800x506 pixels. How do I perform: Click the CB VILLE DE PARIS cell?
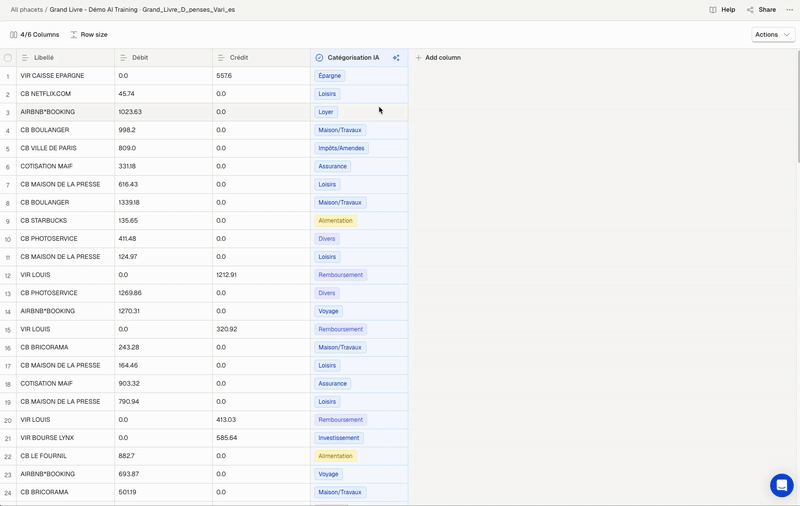[65, 148]
